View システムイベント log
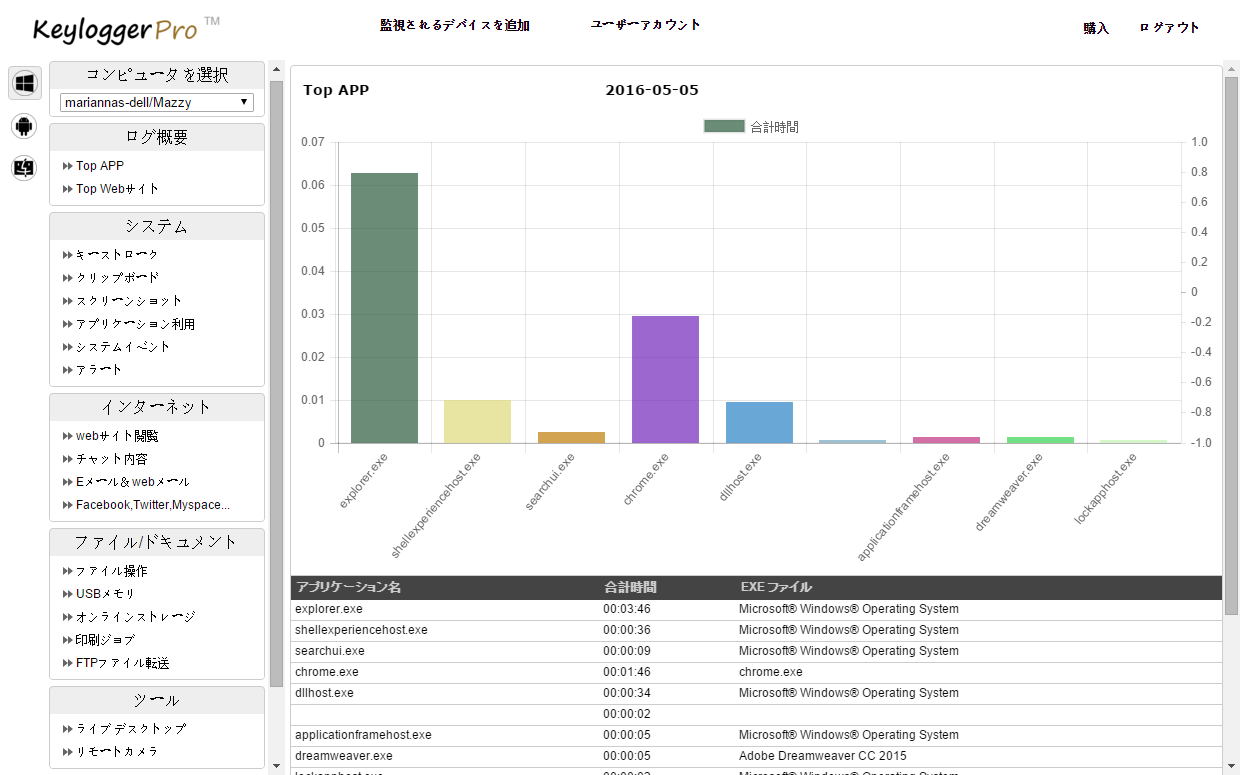 (x=123, y=347)
